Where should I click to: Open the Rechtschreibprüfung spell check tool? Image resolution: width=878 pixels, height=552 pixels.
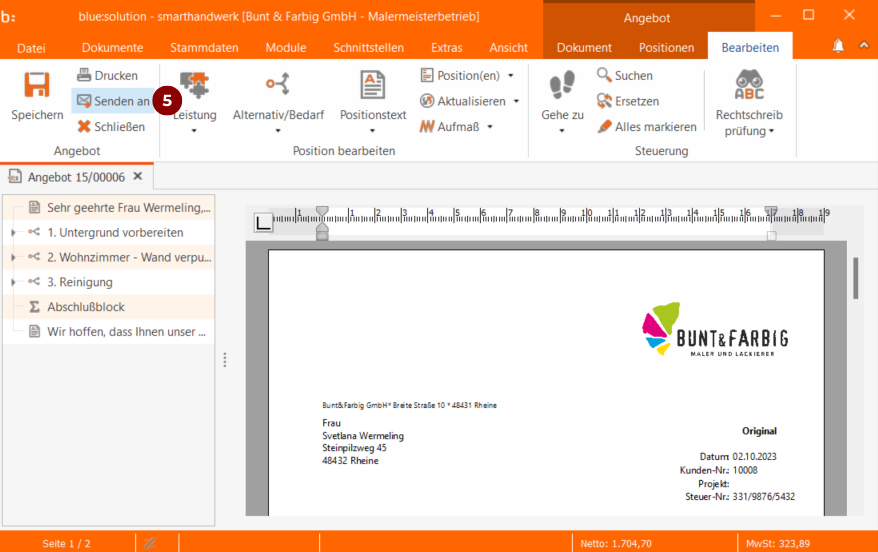(749, 86)
